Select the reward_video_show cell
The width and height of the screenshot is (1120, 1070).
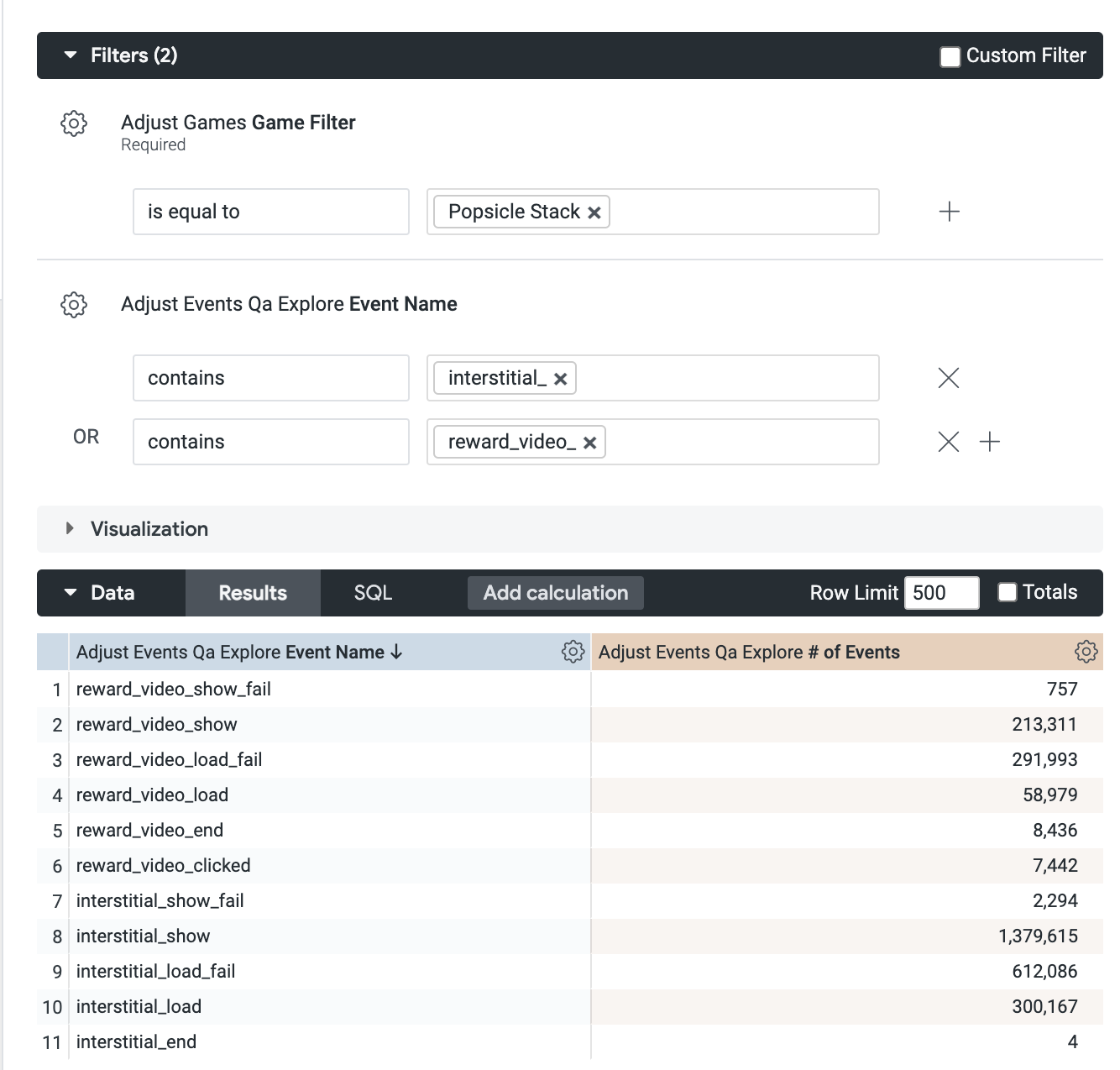(x=330, y=725)
